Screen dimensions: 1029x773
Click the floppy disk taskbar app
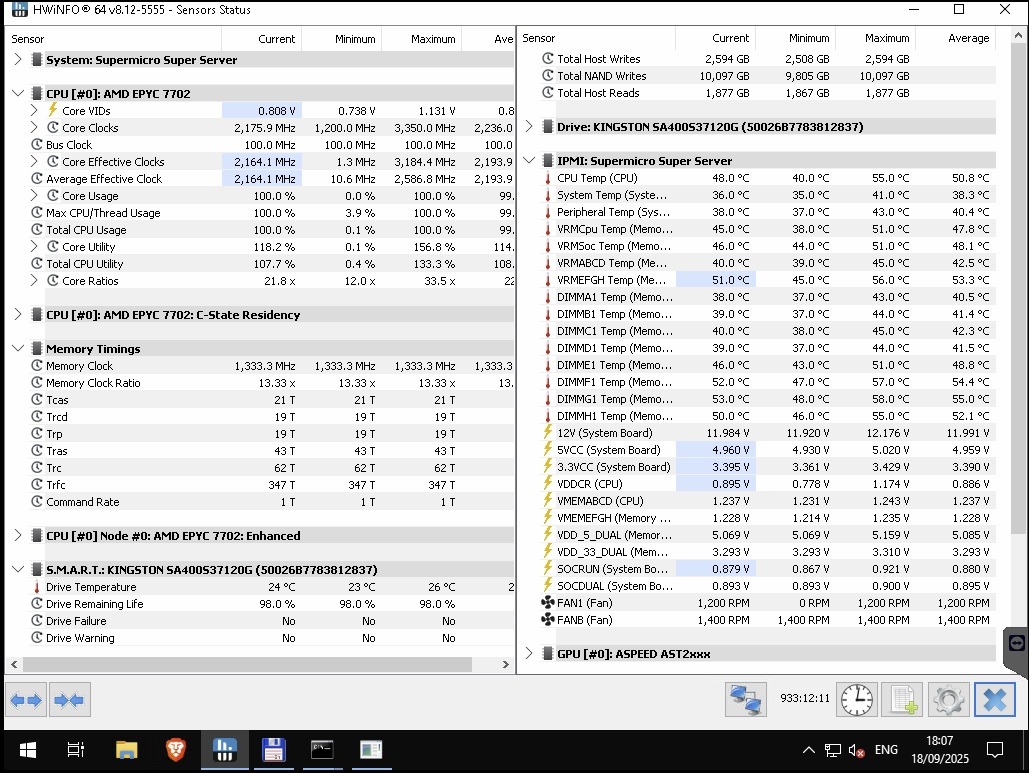tap(273, 749)
